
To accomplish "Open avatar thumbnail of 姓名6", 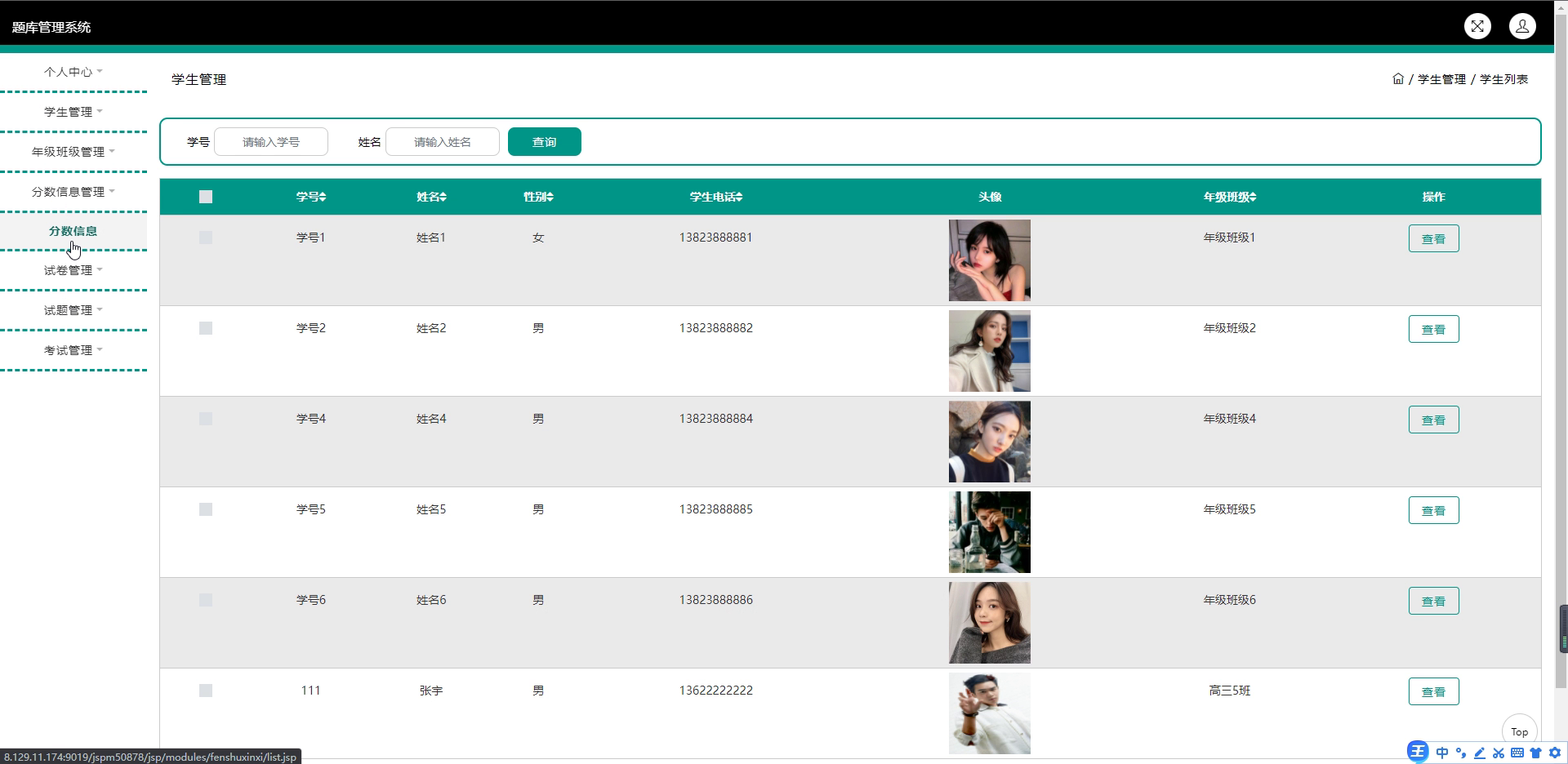I will tap(989, 623).
